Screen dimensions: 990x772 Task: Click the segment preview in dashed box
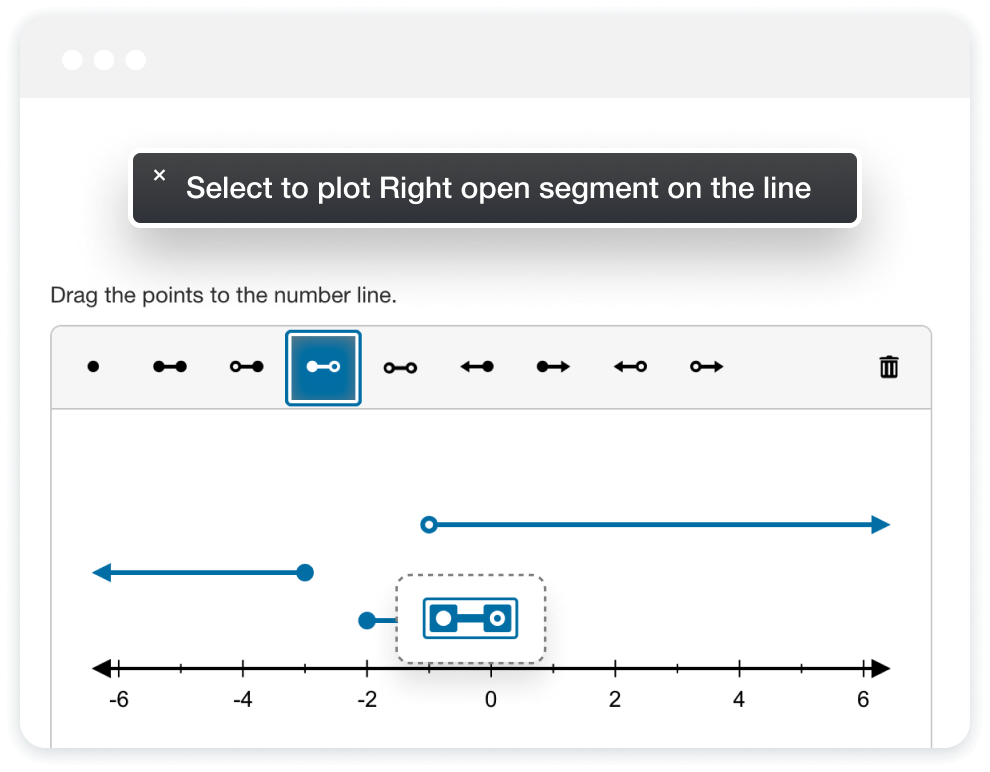point(470,619)
